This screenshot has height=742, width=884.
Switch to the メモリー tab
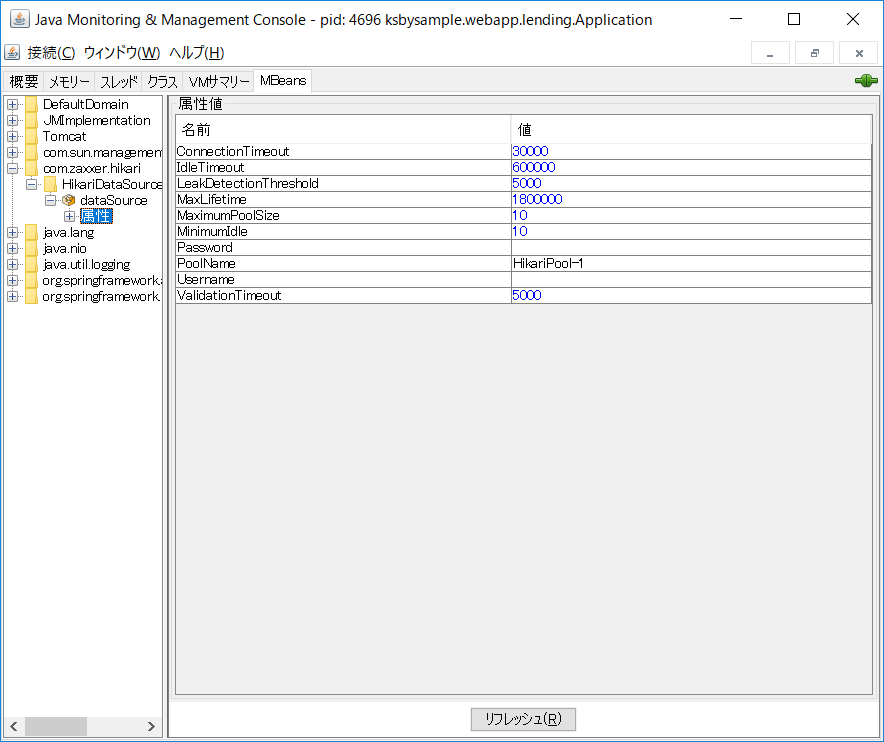69,82
